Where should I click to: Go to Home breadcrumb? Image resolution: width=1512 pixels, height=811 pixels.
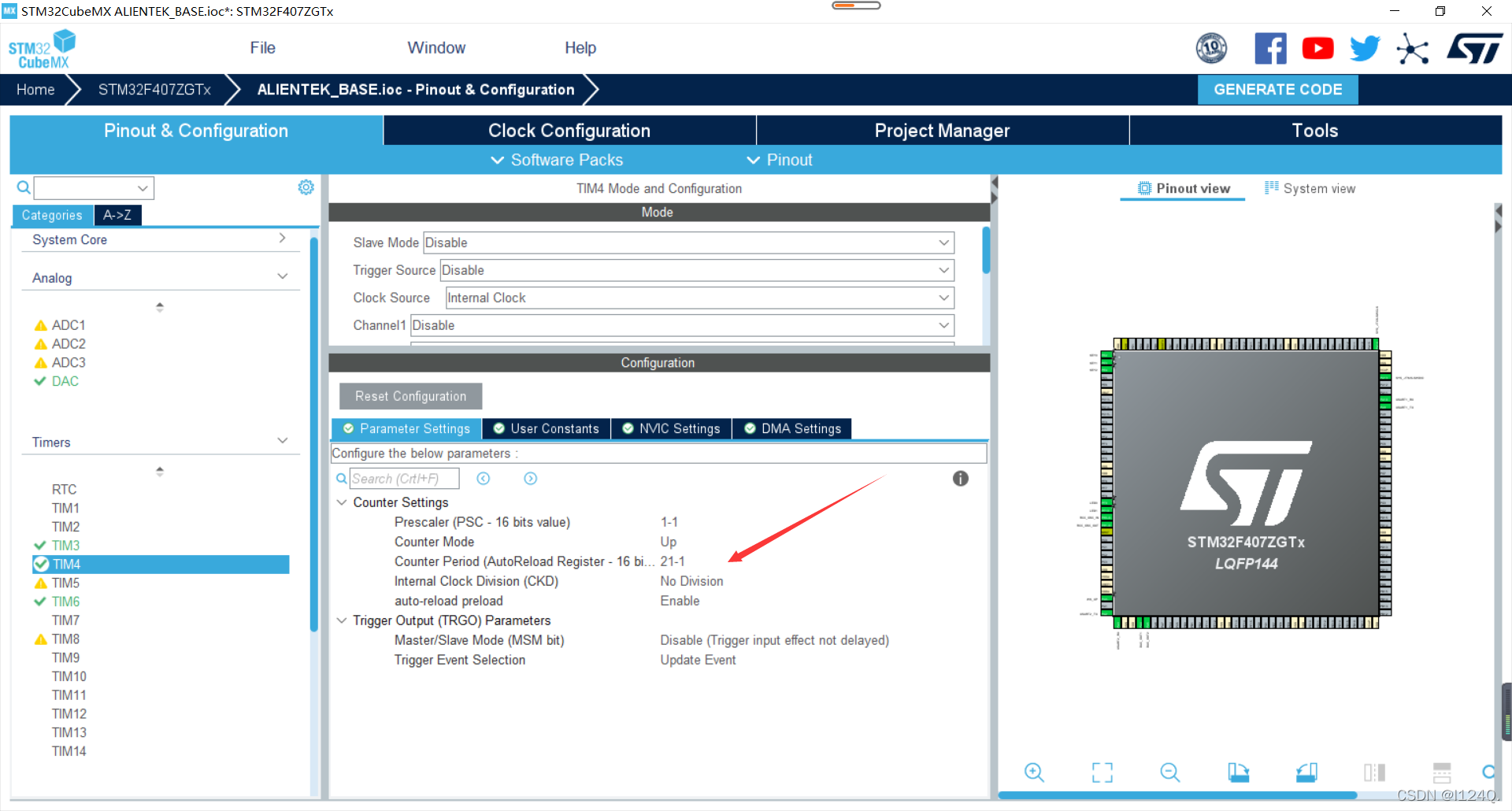[35, 90]
